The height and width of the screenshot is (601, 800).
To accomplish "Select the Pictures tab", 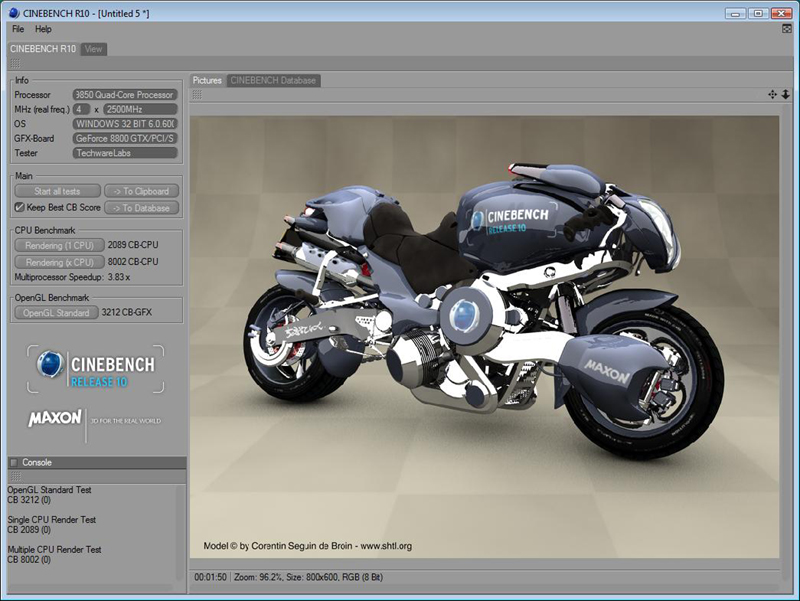I will coord(207,81).
